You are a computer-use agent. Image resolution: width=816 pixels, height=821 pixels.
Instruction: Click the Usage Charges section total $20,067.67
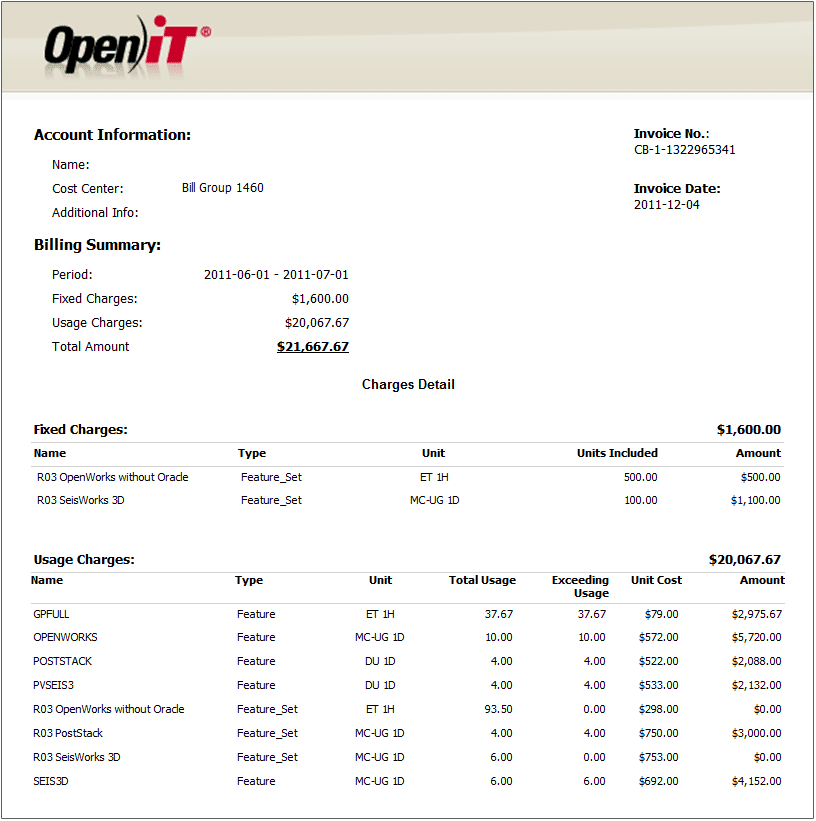[x=745, y=559]
